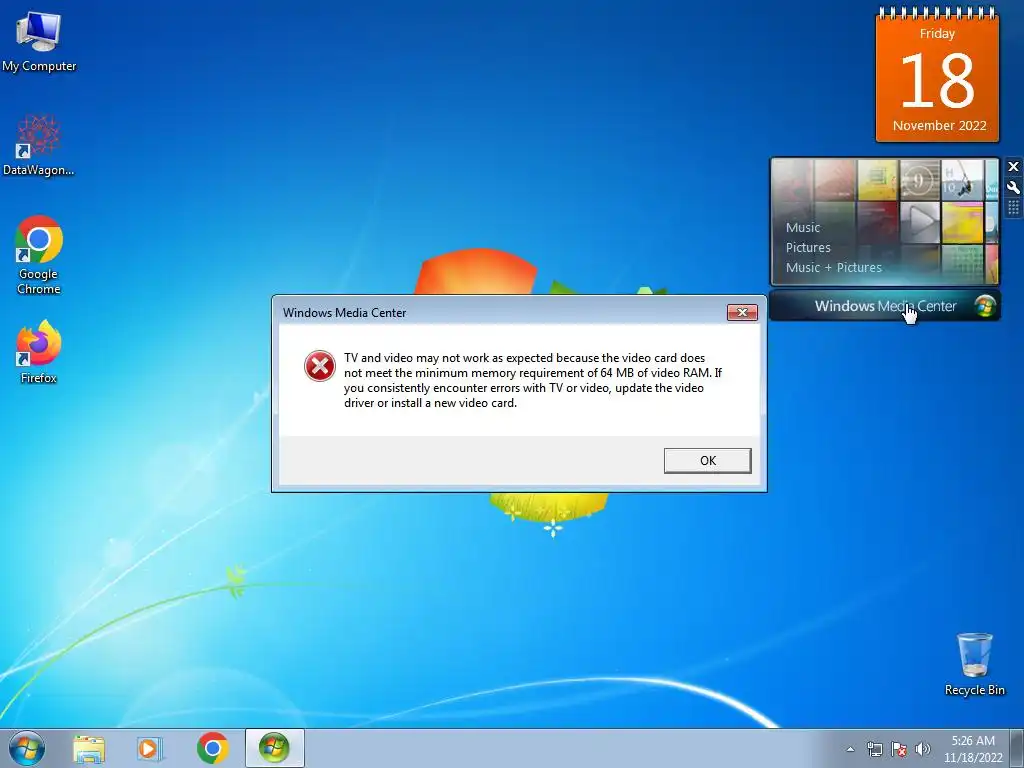1024x768 pixels.
Task: Open the My Computer desktop icon
Action: (x=39, y=41)
